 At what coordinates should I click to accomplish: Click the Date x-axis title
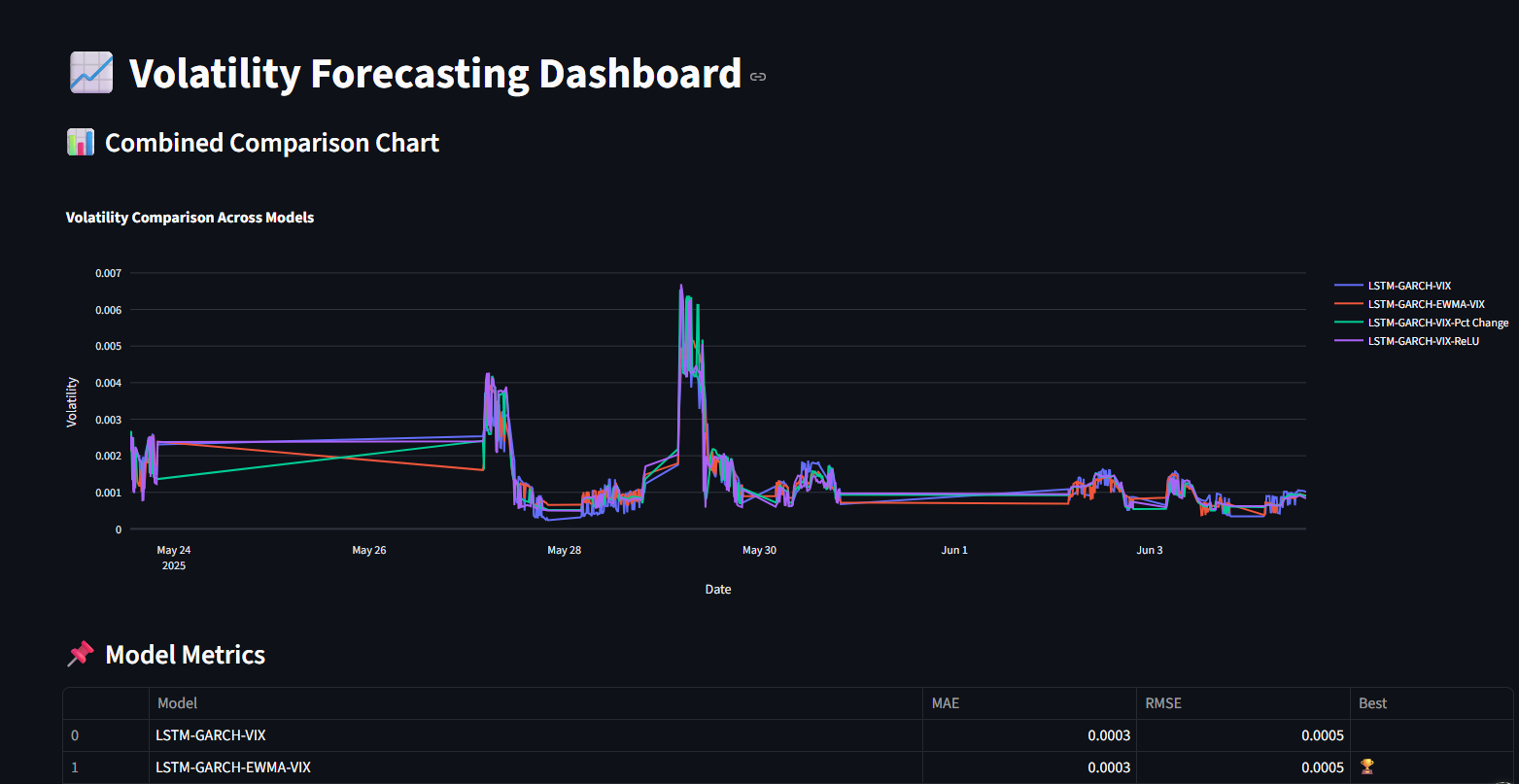tap(718, 590)
